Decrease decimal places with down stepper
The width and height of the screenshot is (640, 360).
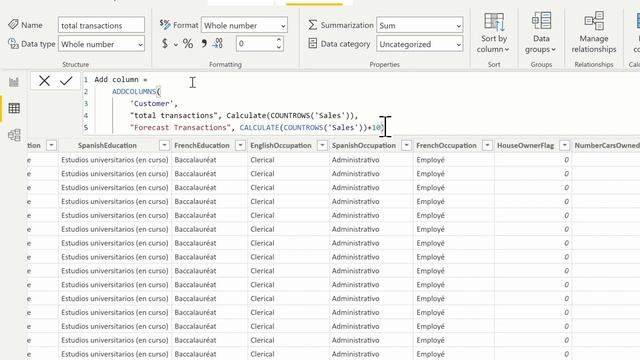(279, 47)
